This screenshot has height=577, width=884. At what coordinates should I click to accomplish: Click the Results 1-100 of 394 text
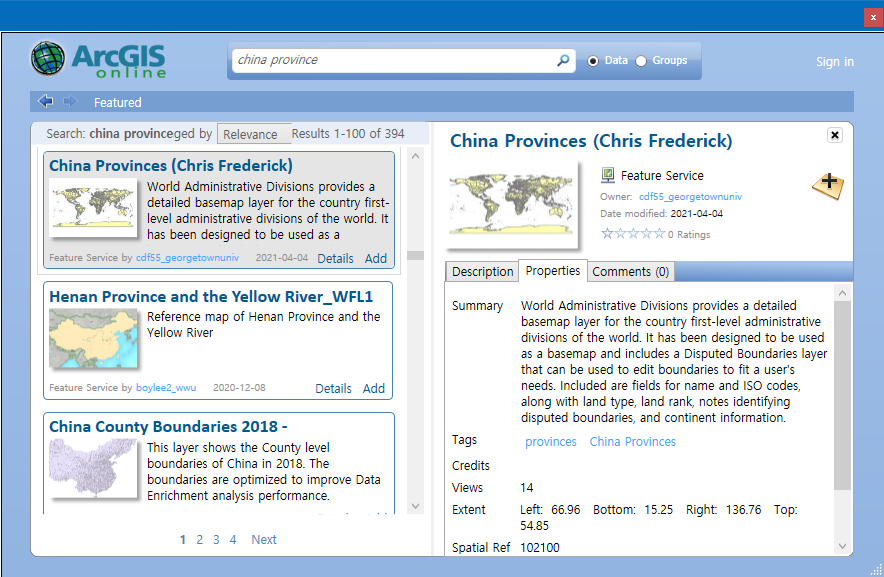348,134
